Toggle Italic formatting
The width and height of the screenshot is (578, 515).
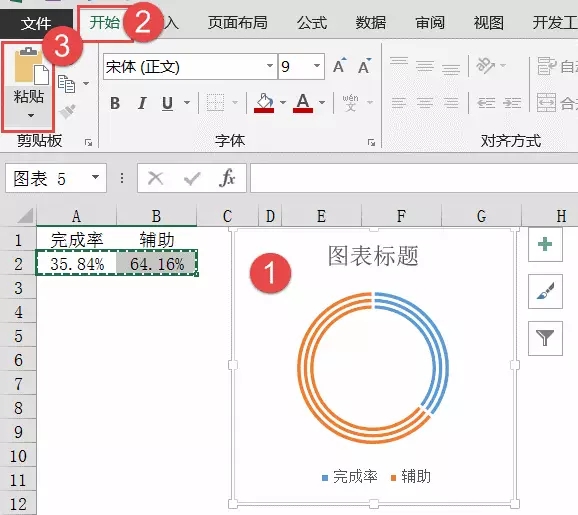point(142,103)
